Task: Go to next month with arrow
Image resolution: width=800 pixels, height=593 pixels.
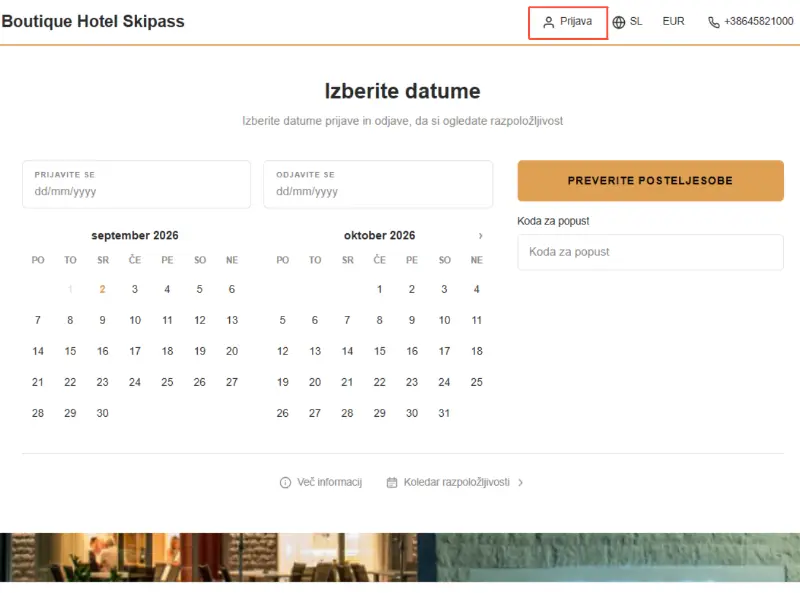Action: (480, 236)
